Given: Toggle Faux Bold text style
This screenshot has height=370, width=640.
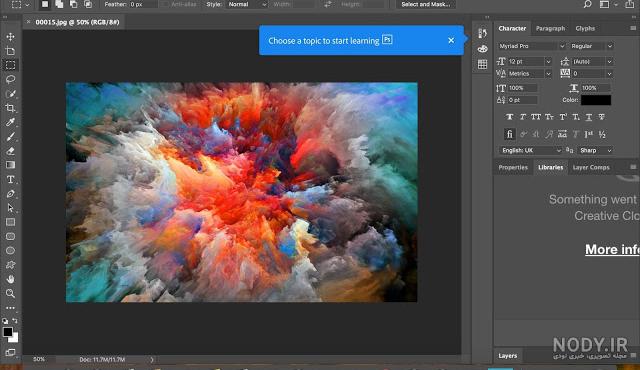Looking at the screenshot, I should 509,117.
